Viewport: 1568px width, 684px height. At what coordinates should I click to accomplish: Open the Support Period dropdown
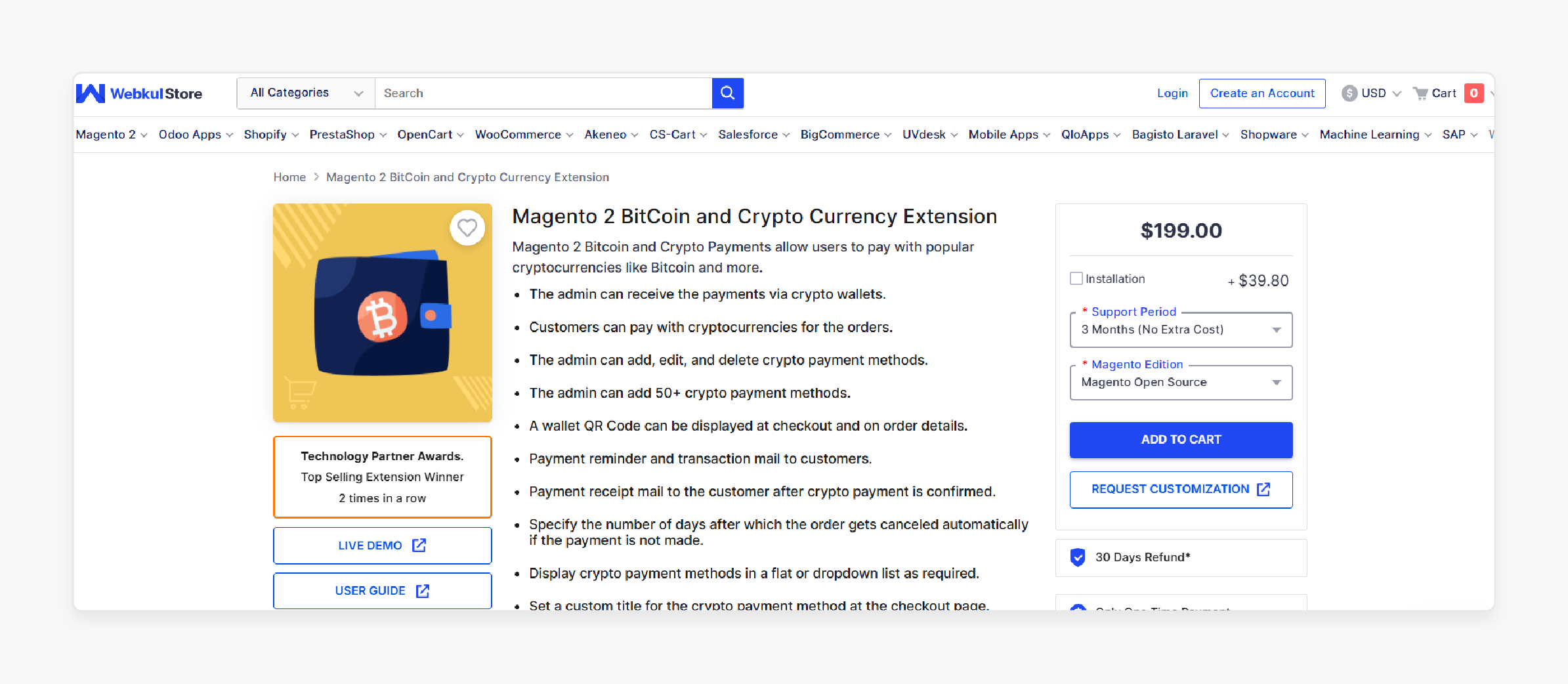[x=1181, y=330]
